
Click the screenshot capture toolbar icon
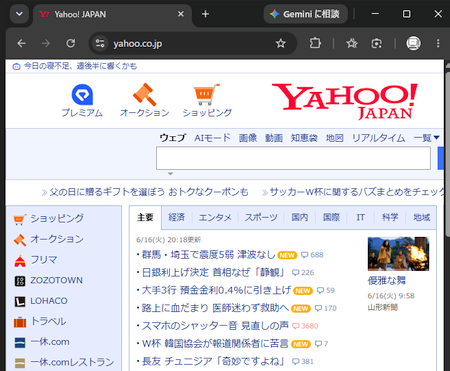point(376,43)
